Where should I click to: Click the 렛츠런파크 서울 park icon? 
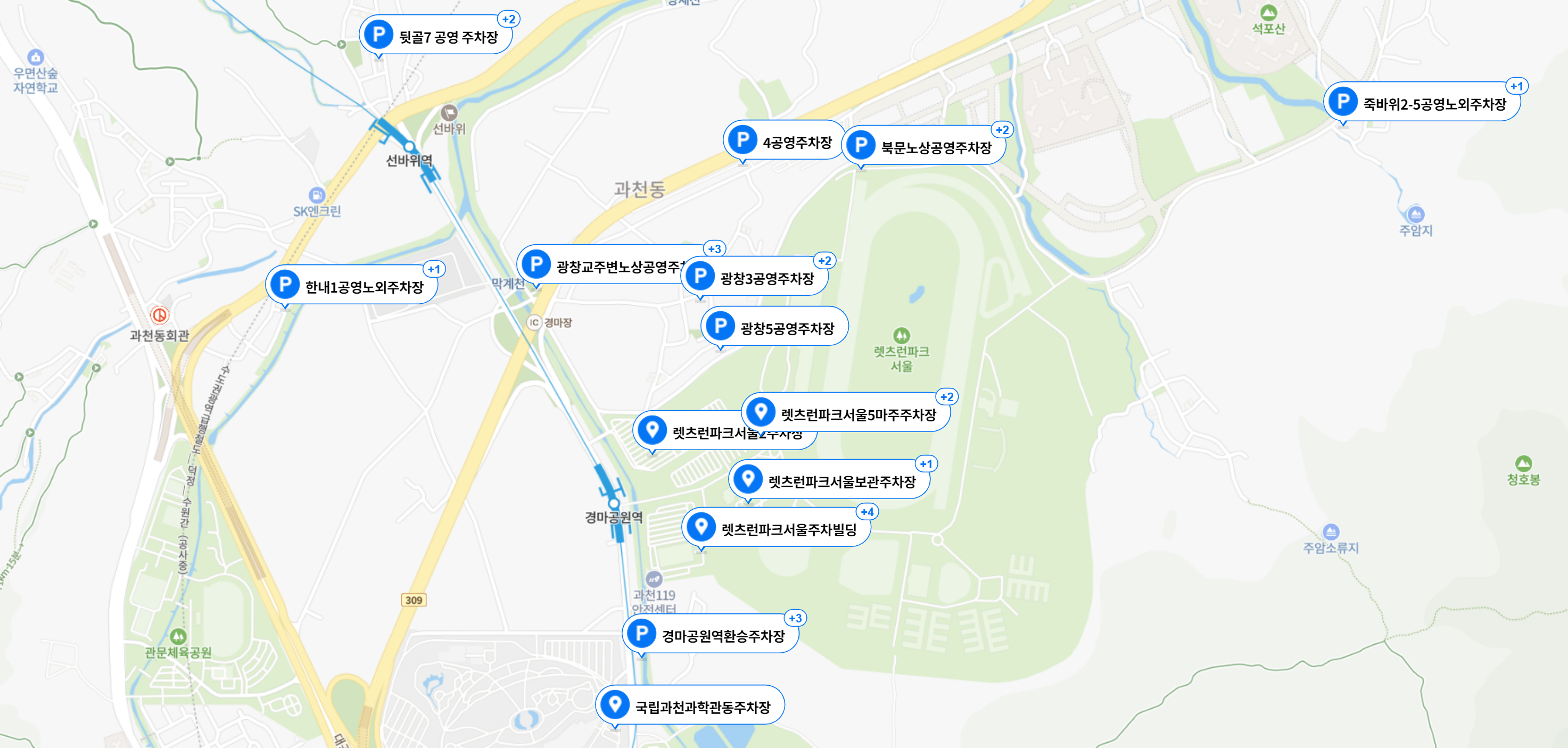(902, 335)
